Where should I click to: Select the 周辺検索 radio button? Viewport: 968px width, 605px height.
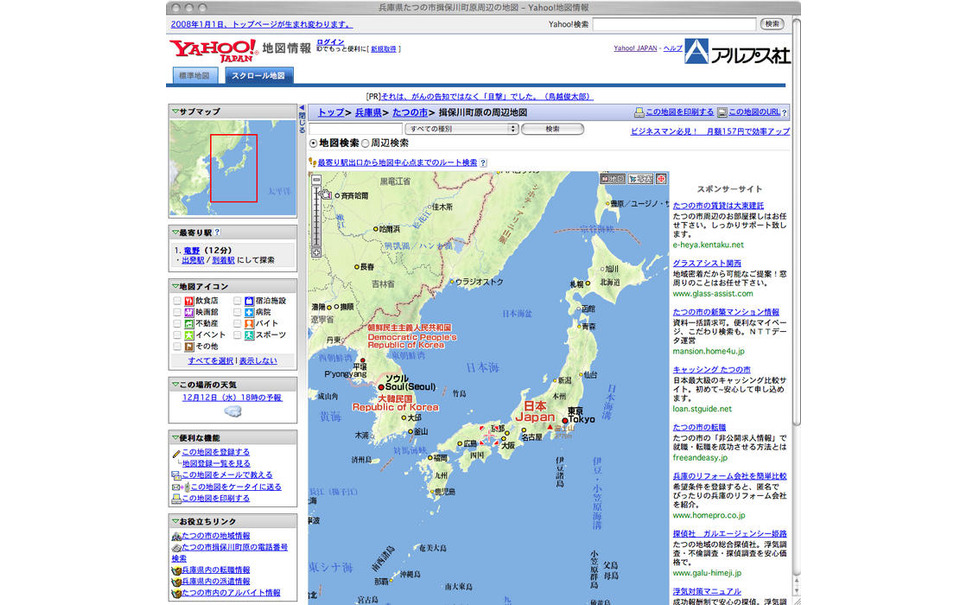365,144
